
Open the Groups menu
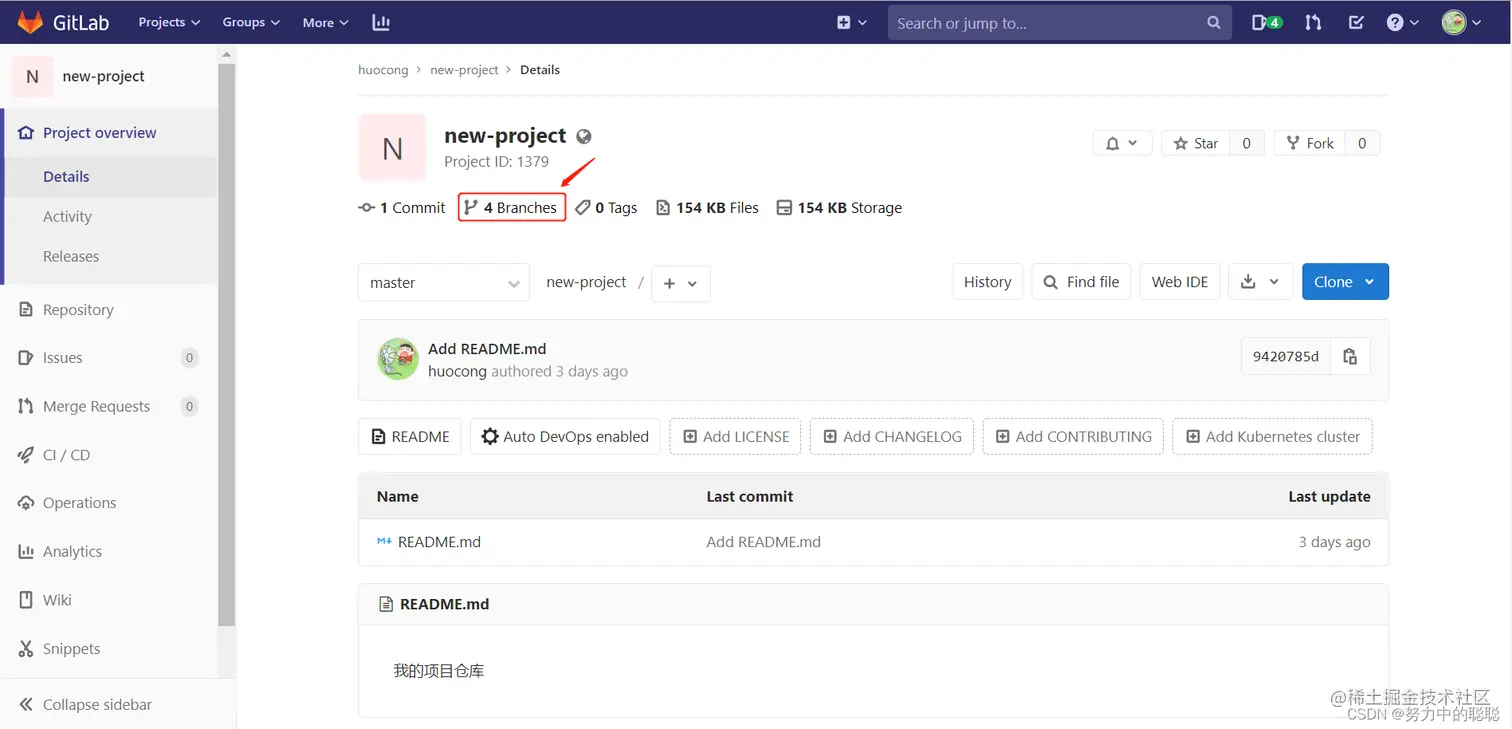pyautogui.click(x=251, y=22)
